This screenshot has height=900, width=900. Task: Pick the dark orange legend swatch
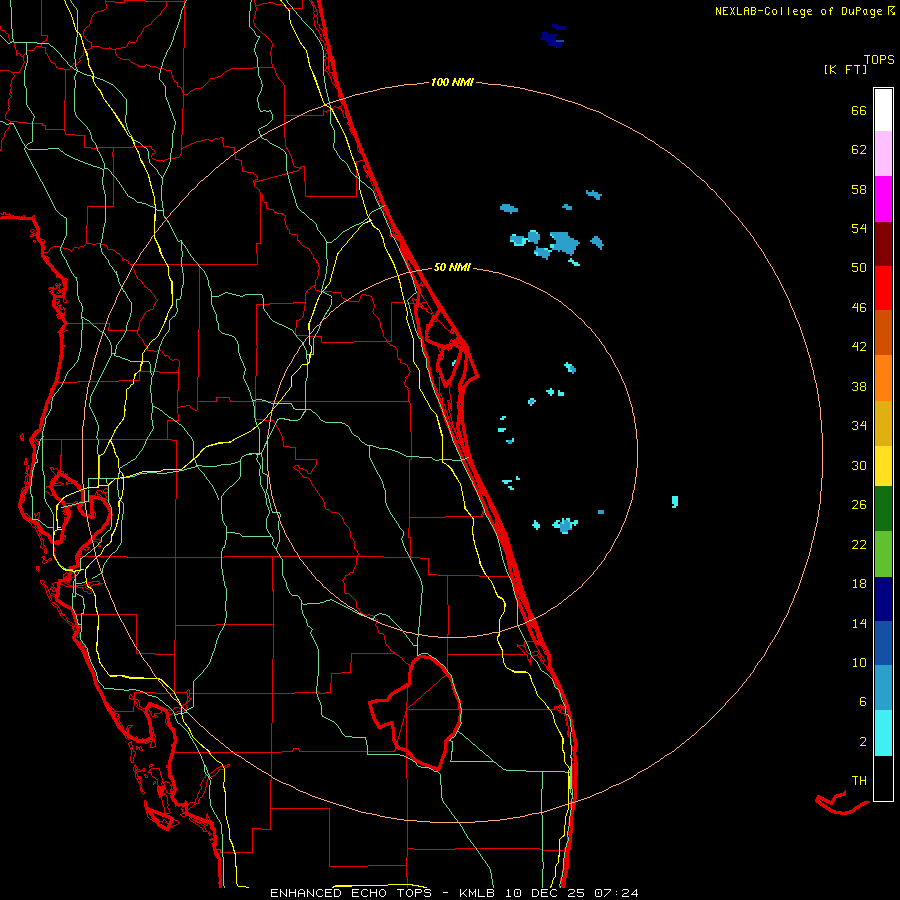[883, 332]
